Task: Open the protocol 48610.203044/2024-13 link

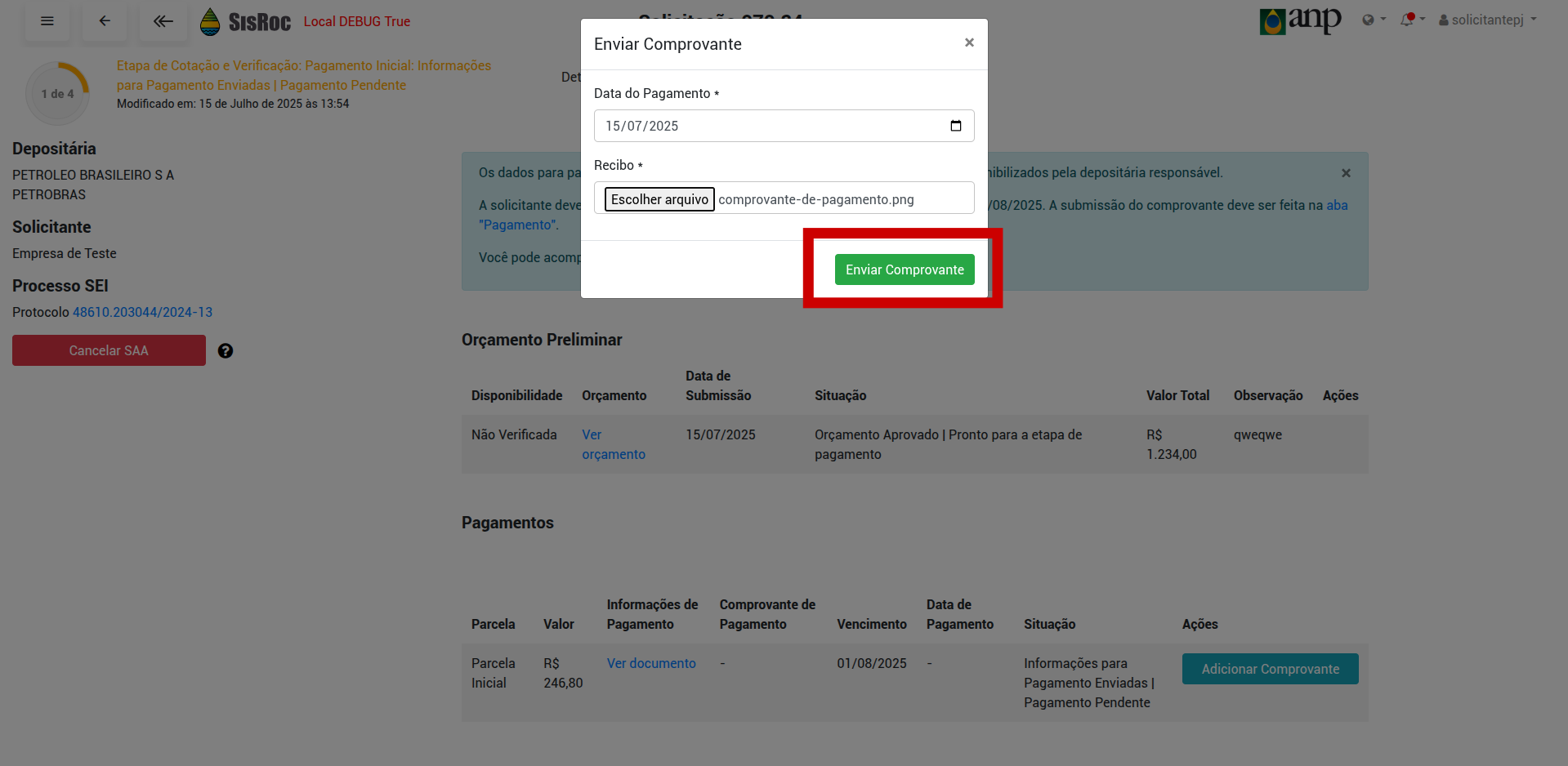Action: tap(142, 312)
